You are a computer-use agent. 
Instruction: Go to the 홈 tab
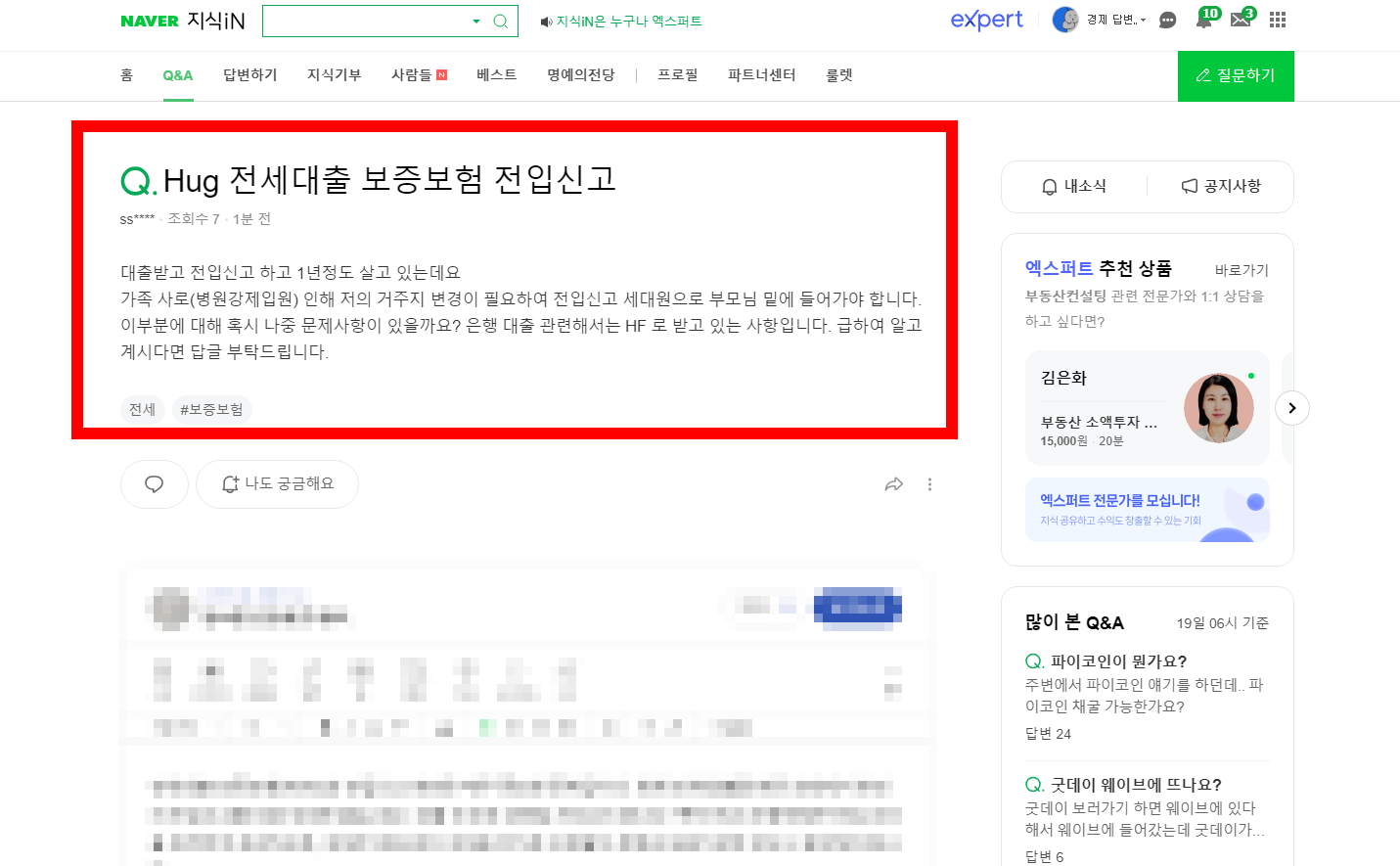pyautogui.click(x=126, y=75)
